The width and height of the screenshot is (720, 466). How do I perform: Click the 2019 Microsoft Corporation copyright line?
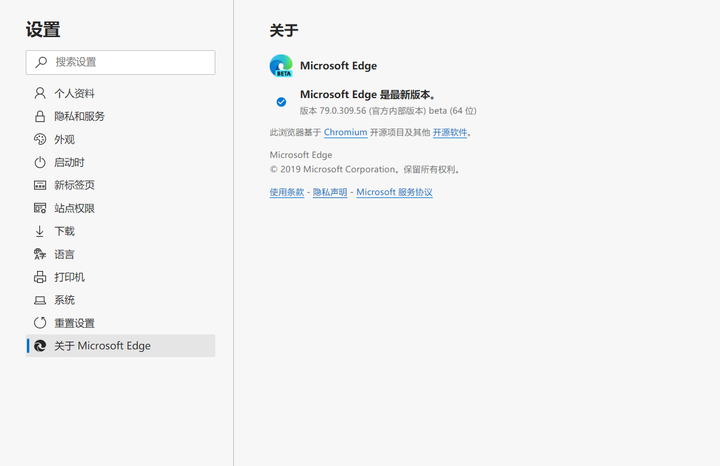coord(365,169)
